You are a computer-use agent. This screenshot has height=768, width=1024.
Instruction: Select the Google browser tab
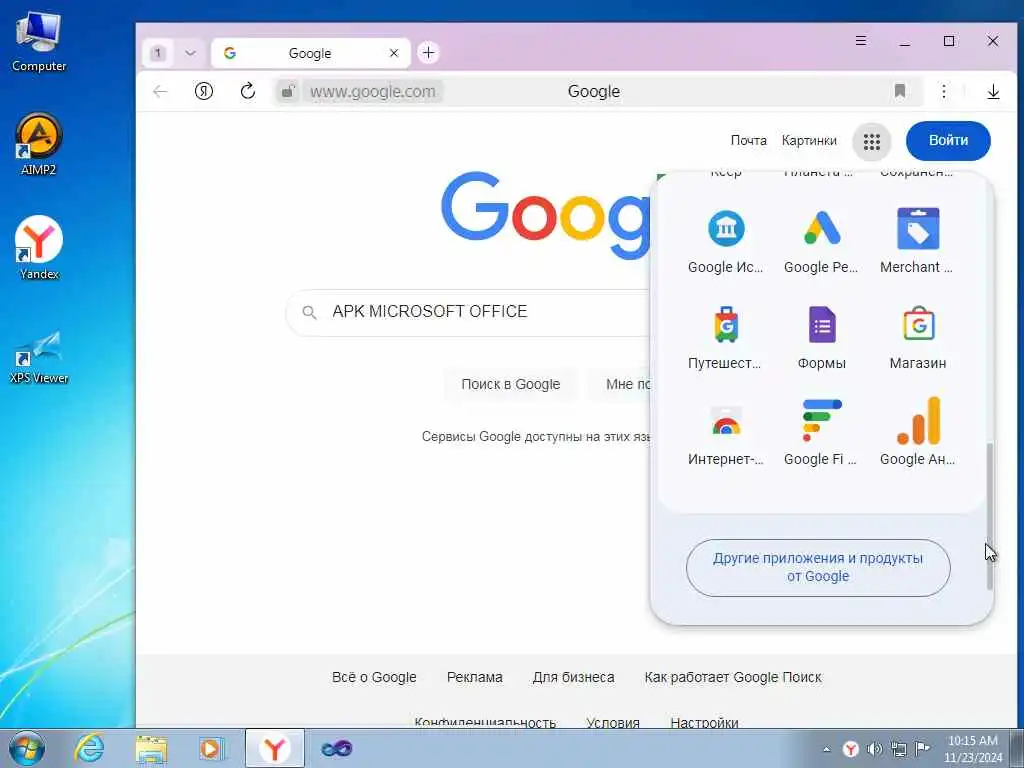(310, 53)
